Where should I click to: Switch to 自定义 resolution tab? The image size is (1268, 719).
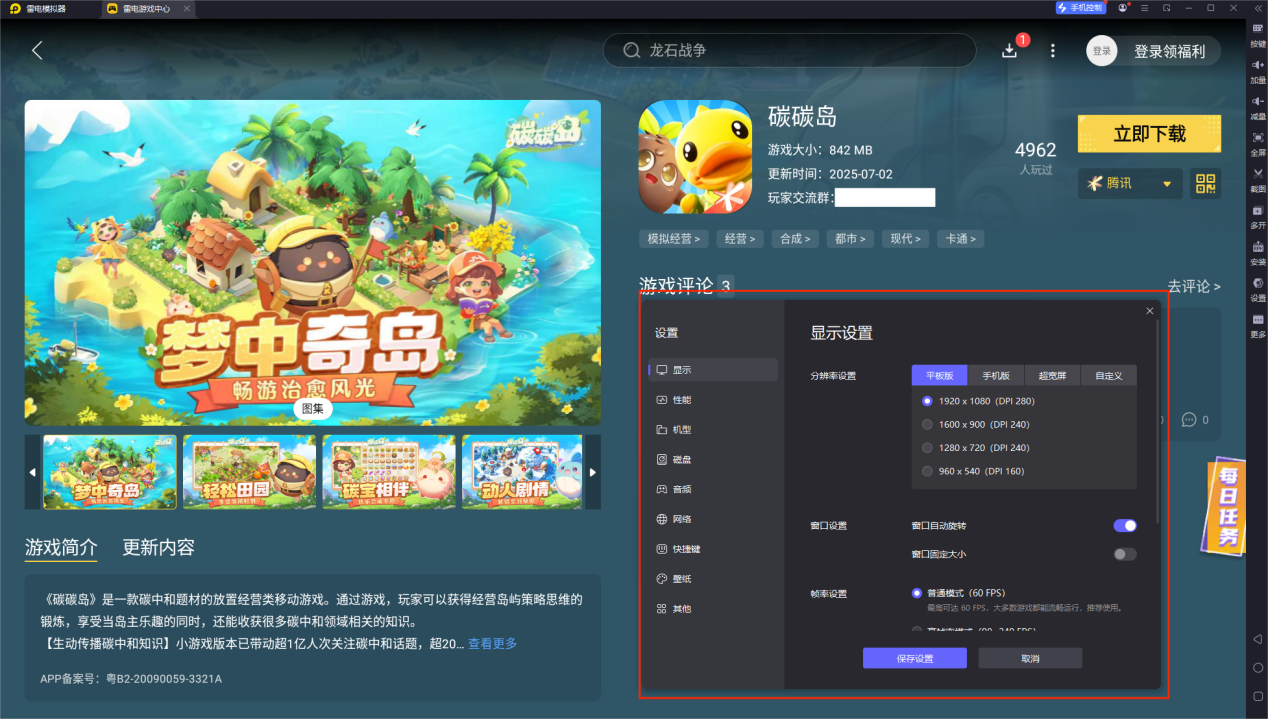pos(1109,376)
